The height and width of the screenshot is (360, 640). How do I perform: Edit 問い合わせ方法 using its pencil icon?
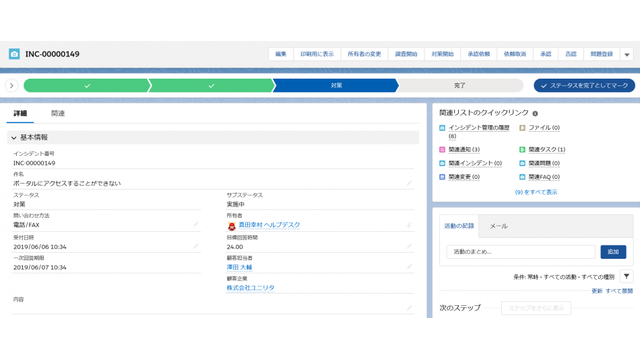point(196,224)
